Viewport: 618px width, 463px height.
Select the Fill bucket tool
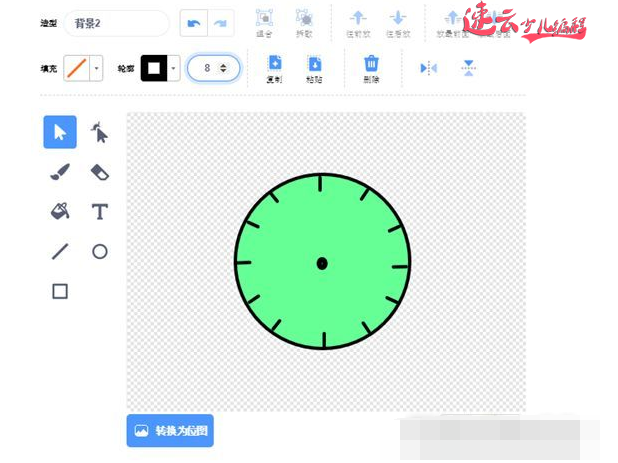60,211
